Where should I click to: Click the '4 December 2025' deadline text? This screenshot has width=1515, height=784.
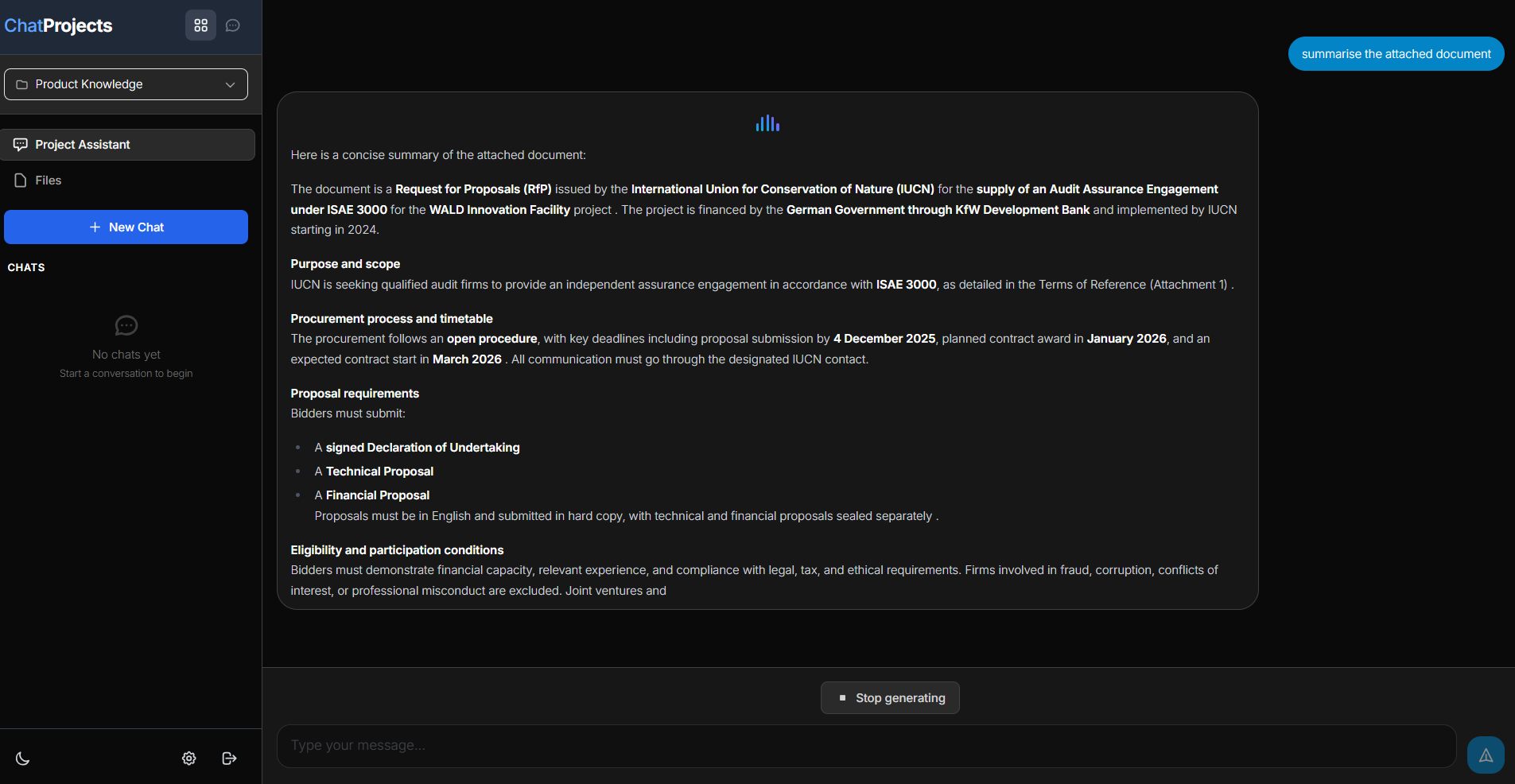coord(884,339)
